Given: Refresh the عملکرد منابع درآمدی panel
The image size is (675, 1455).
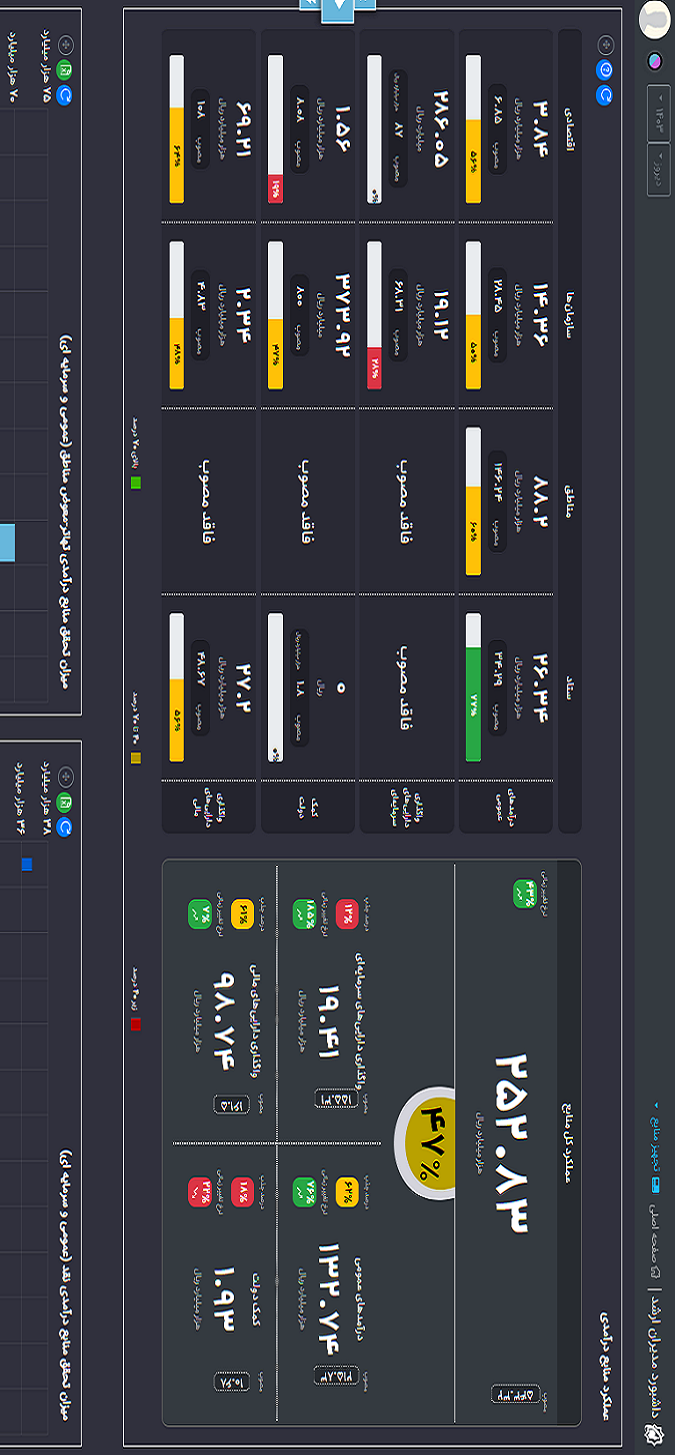Looking at the screenshot, I should coord(604,95).
